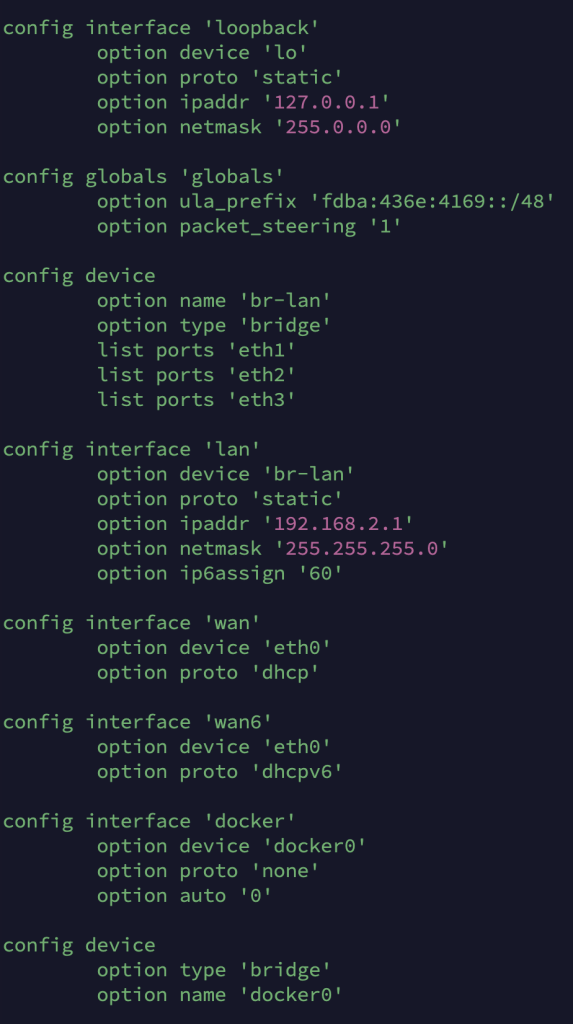Screen dimensions: 573x1024
Task: Click the proto value 'dhcp'
Action: coord(285,673)
